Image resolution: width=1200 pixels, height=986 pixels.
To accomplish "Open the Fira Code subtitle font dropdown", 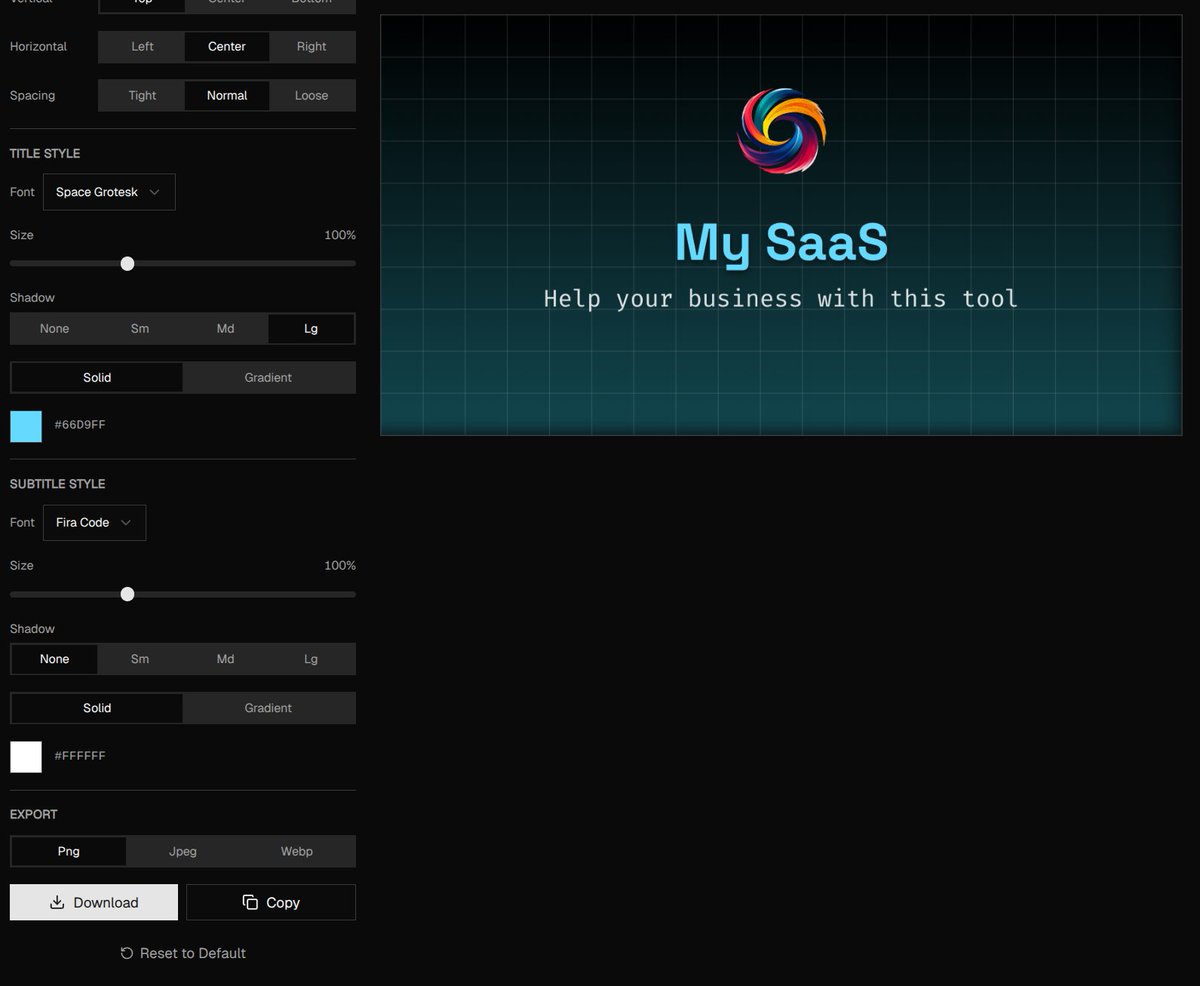I will pos(94,522).
